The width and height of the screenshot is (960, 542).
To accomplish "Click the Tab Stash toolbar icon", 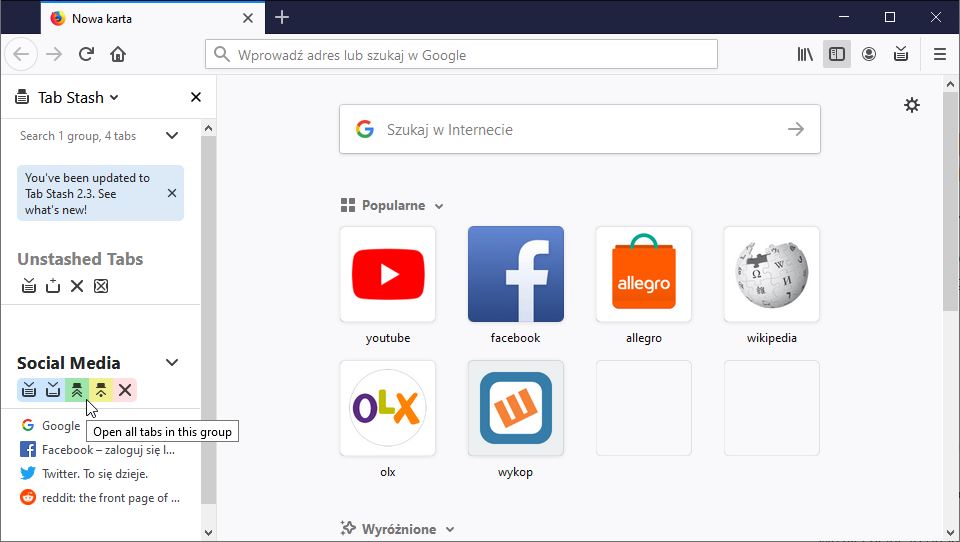I will [x=901, y=55].
